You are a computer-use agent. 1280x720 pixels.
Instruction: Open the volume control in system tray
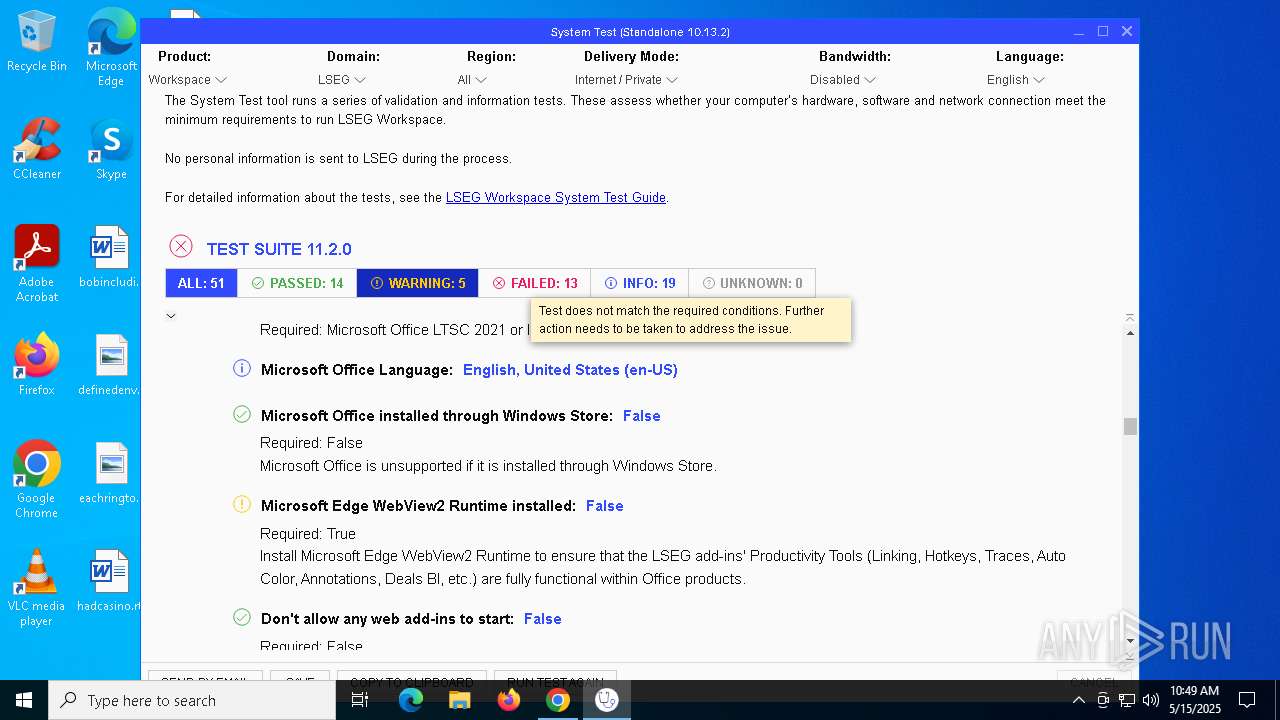(x=1151, y=700)
